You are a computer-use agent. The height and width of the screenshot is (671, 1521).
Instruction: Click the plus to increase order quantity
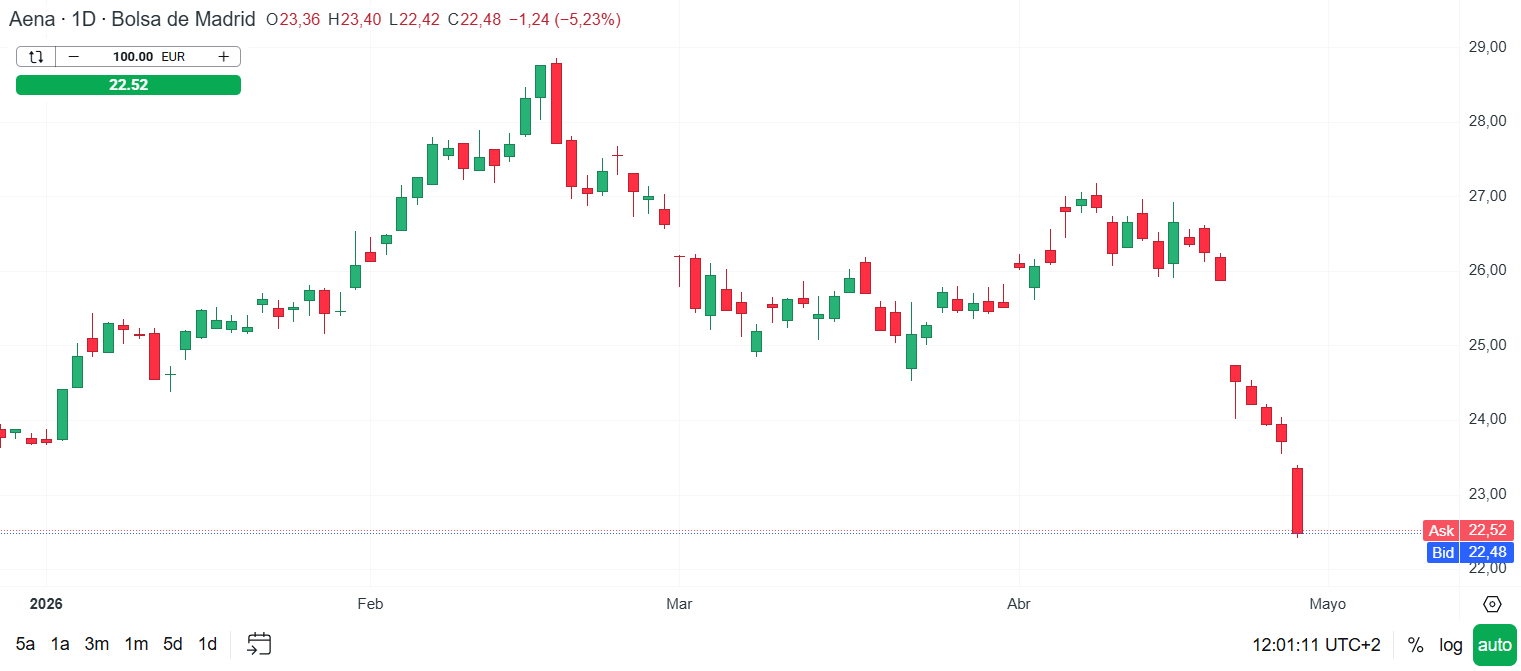222,56
